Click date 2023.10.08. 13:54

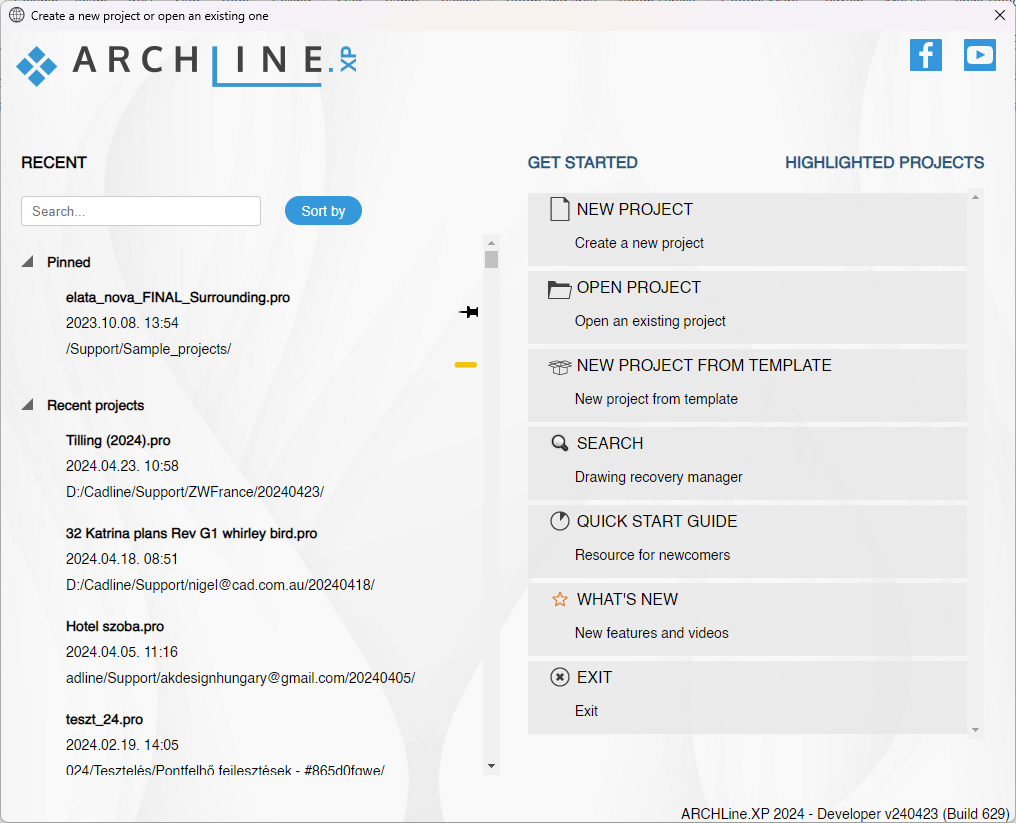pos(122,323)
